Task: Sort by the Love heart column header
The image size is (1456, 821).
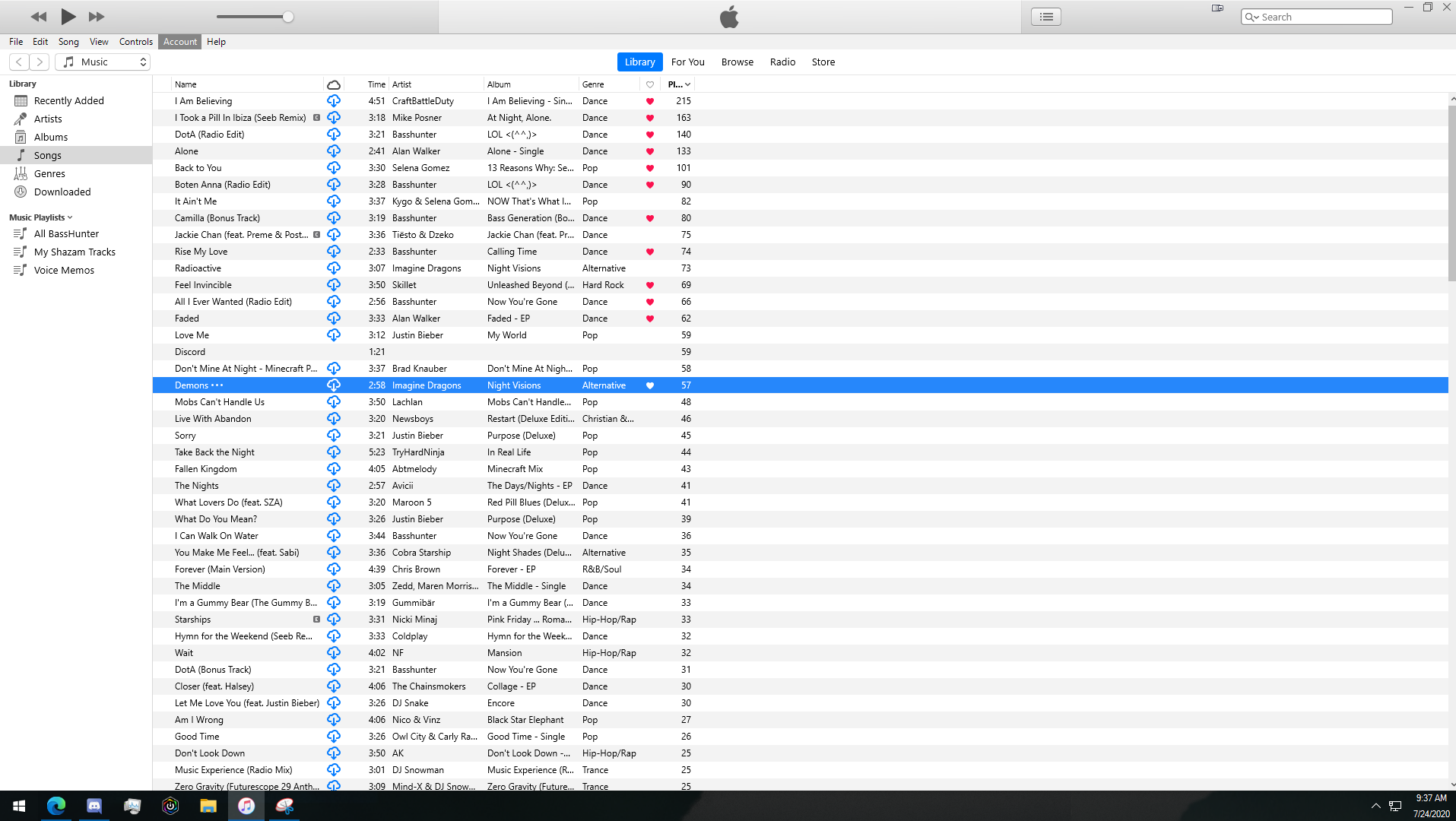Action: 650,84
